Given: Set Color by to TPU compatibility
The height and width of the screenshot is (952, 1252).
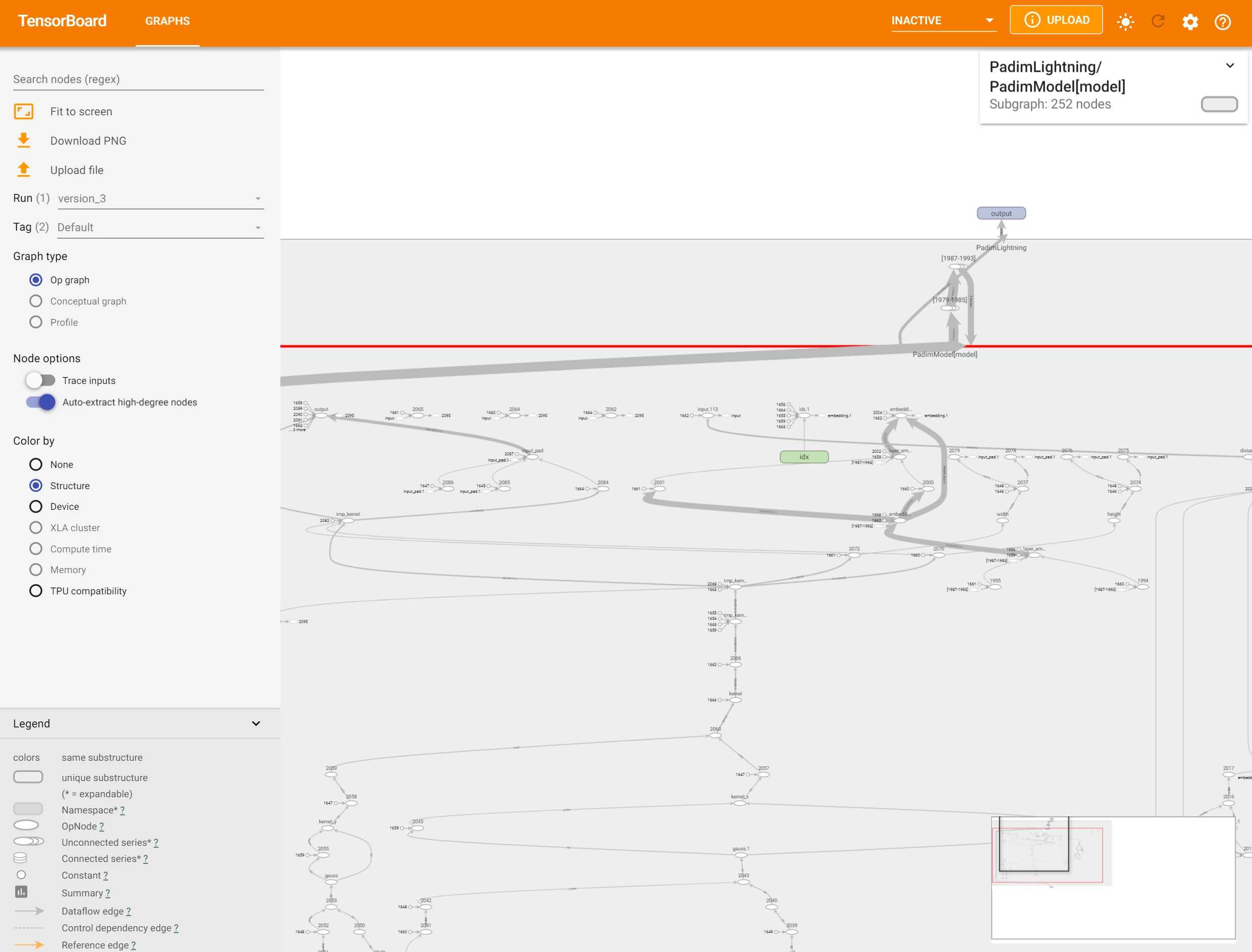Looking at the screenshot, I should (x=36, y=590).
